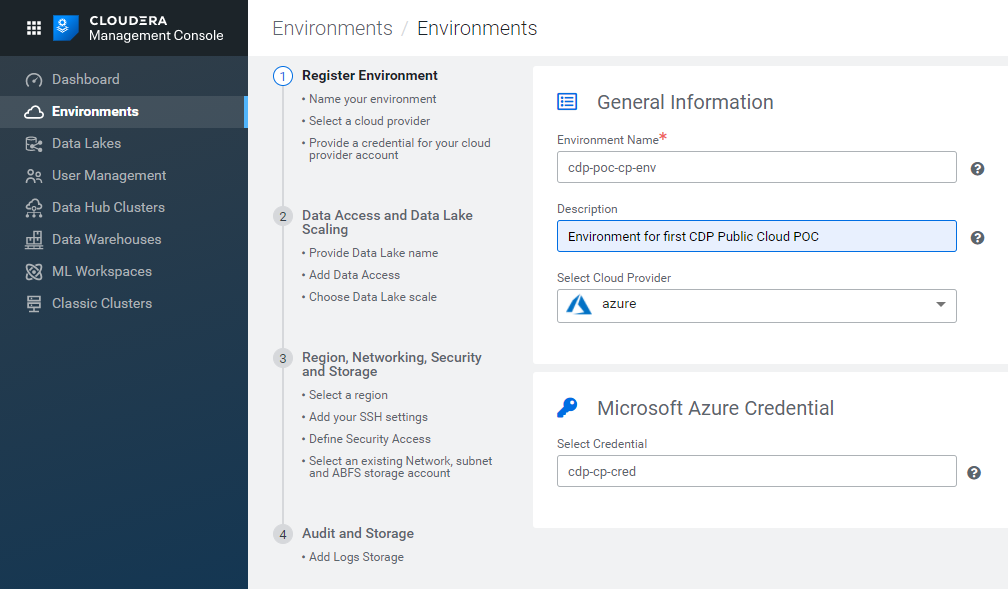Focus the Environment Name input field
The height and width of the screenshot is (589, 1008).
757,167
